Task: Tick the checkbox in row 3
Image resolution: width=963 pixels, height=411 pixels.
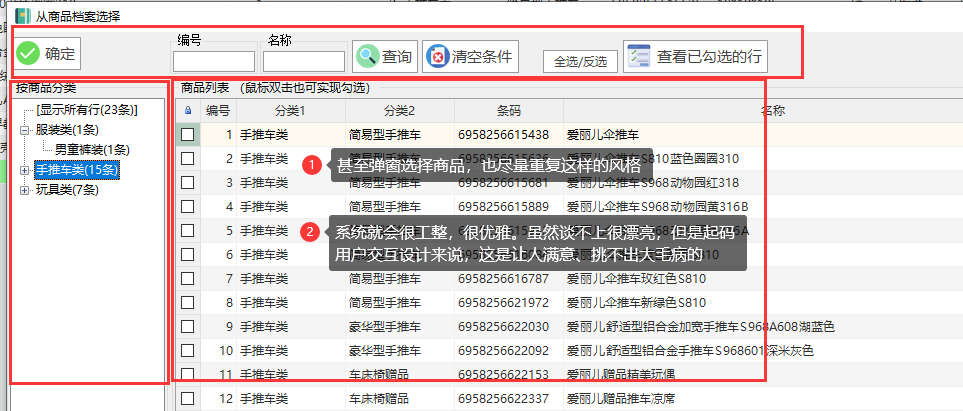Action: (x=187, y=182)
